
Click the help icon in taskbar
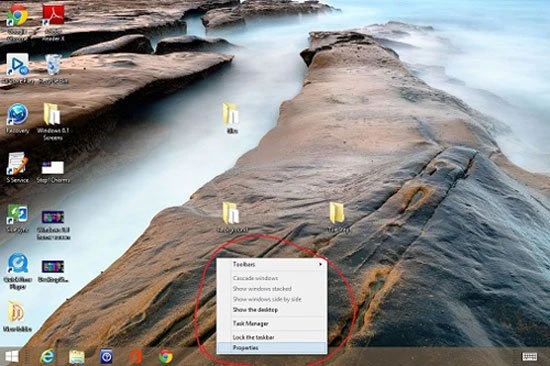coord(106,357)
